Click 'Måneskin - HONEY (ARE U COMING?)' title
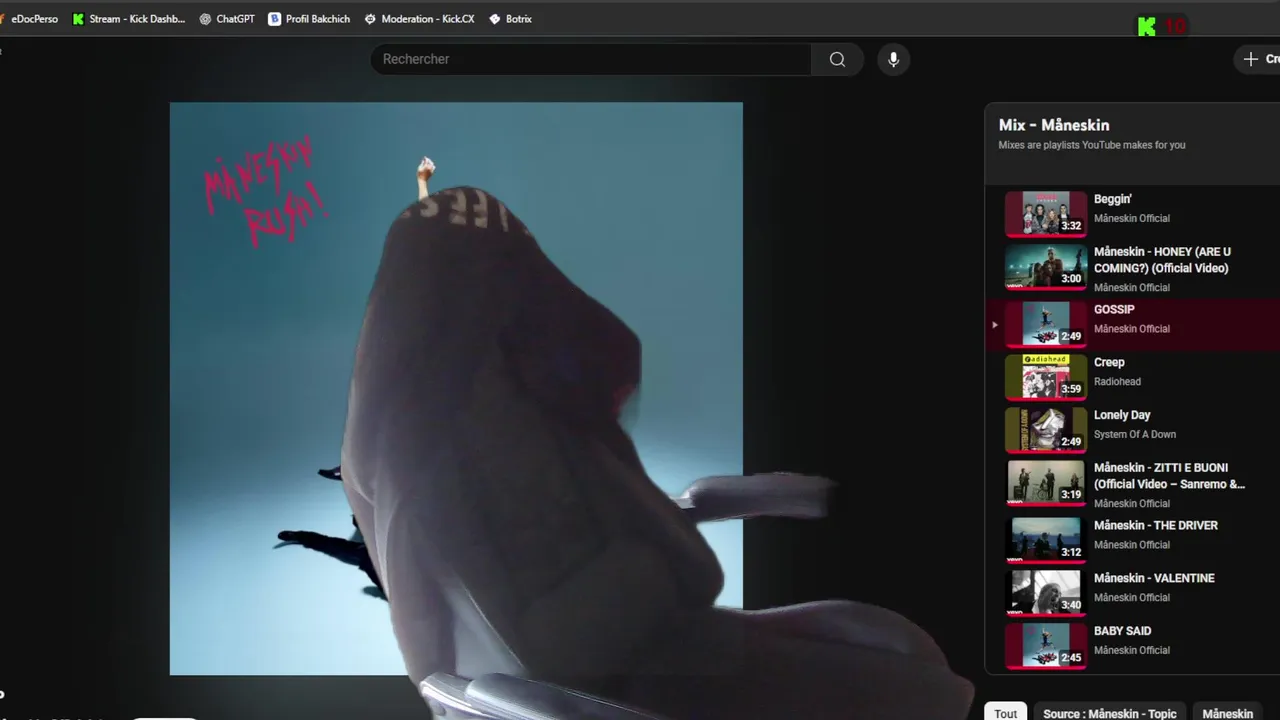 point(1163,260)
